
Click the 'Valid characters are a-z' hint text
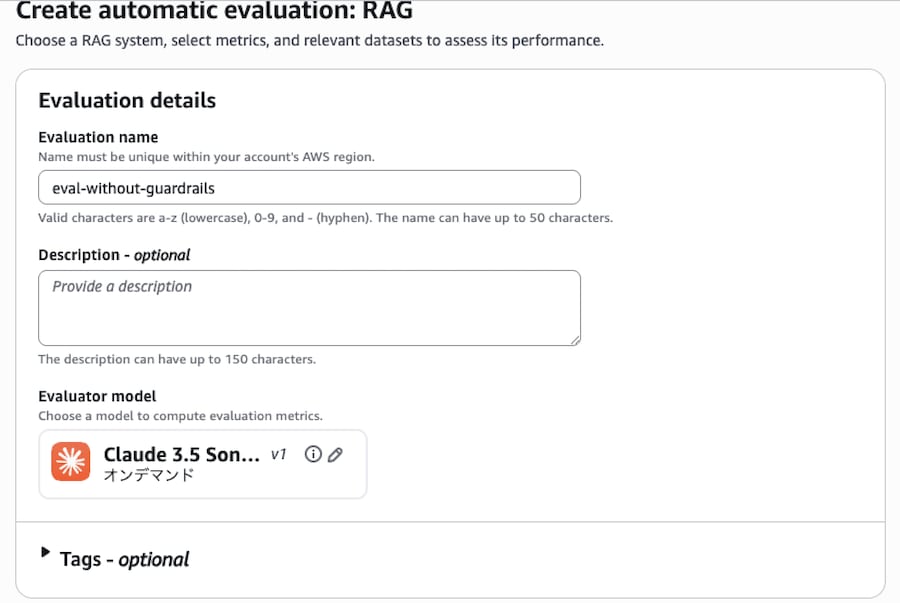[x=325, y=217]
